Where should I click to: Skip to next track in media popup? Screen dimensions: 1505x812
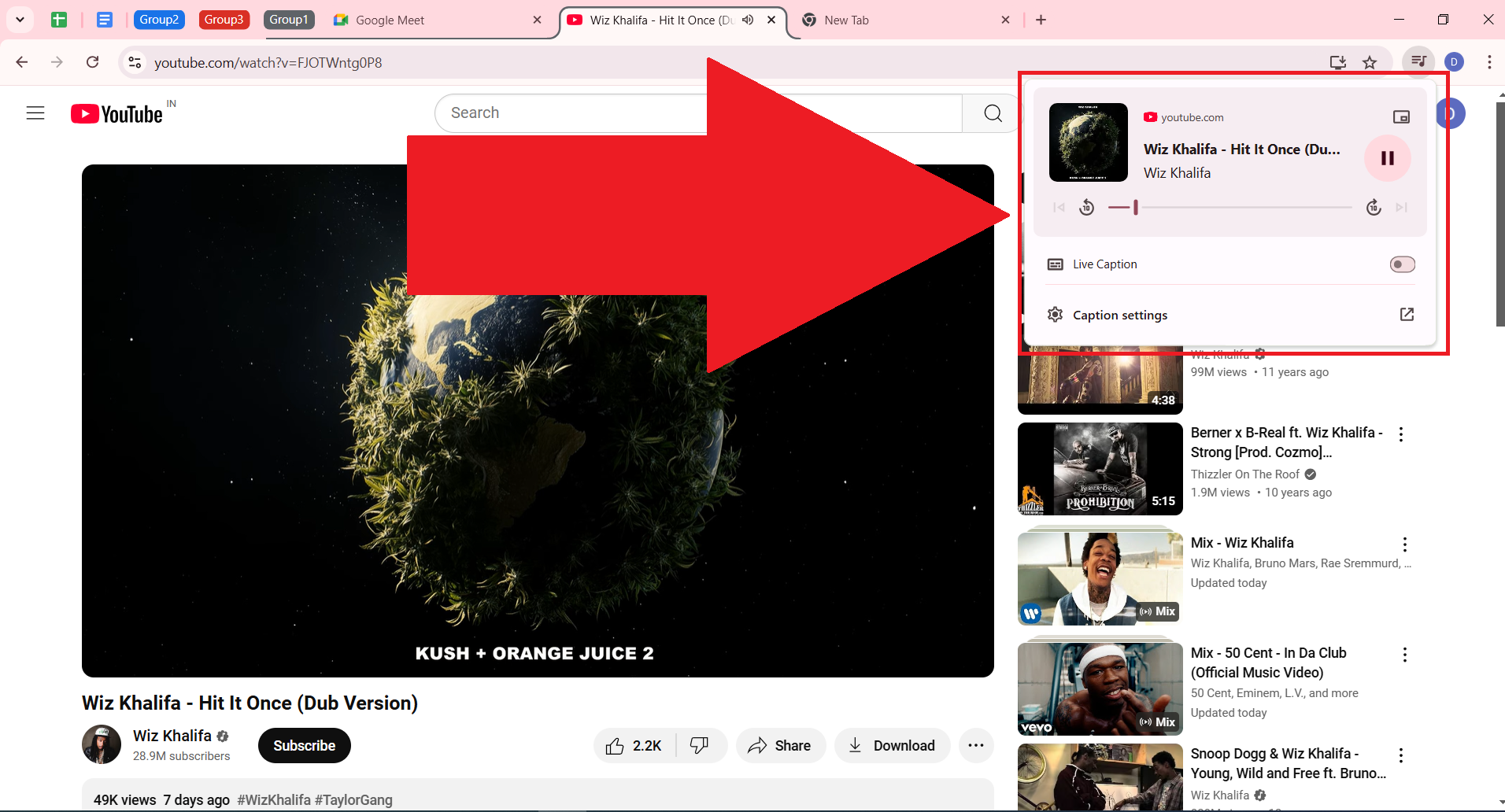(1401, 208)
